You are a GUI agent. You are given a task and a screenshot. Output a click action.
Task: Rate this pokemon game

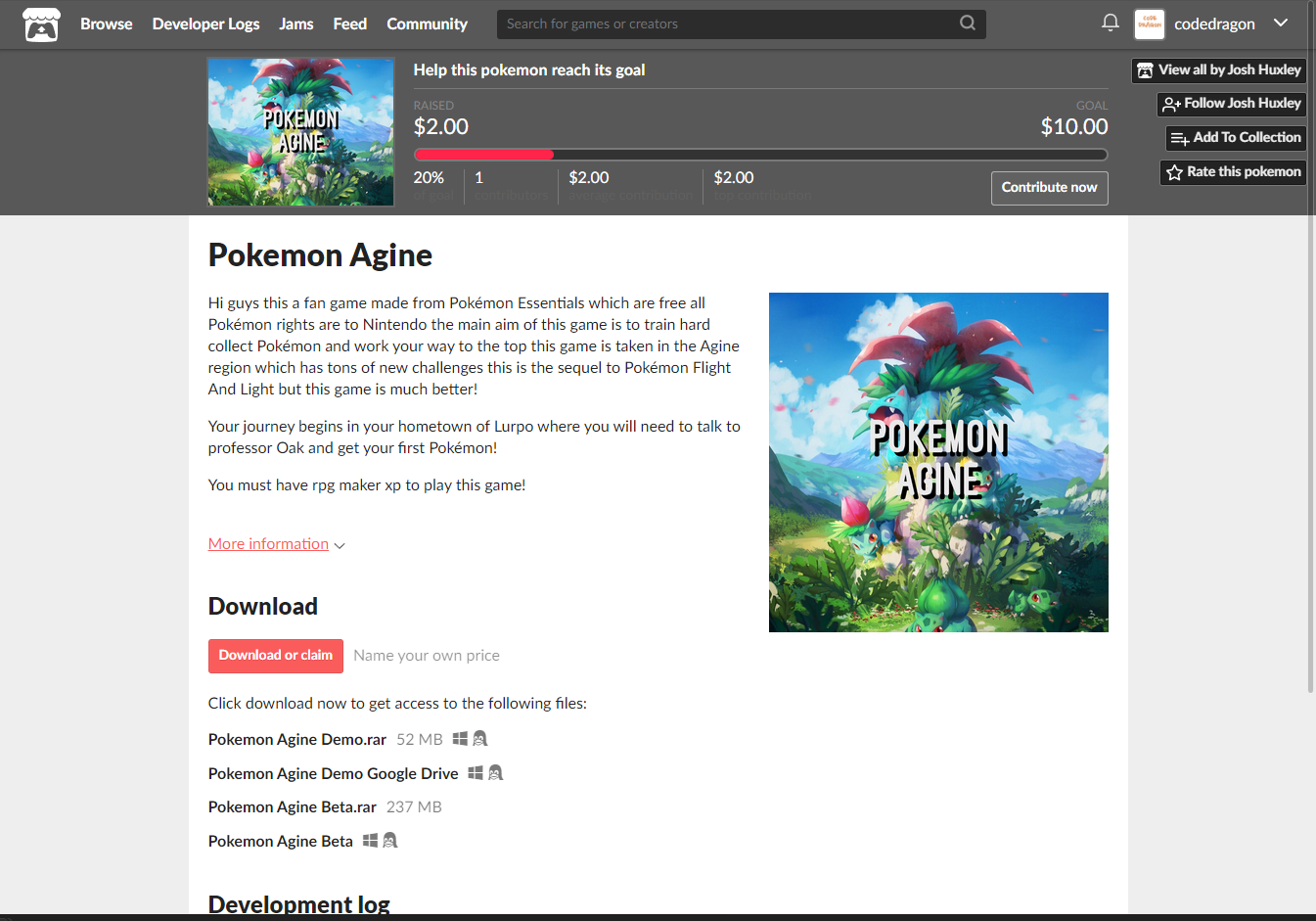pyautogui.click(x=1233, y=172)
